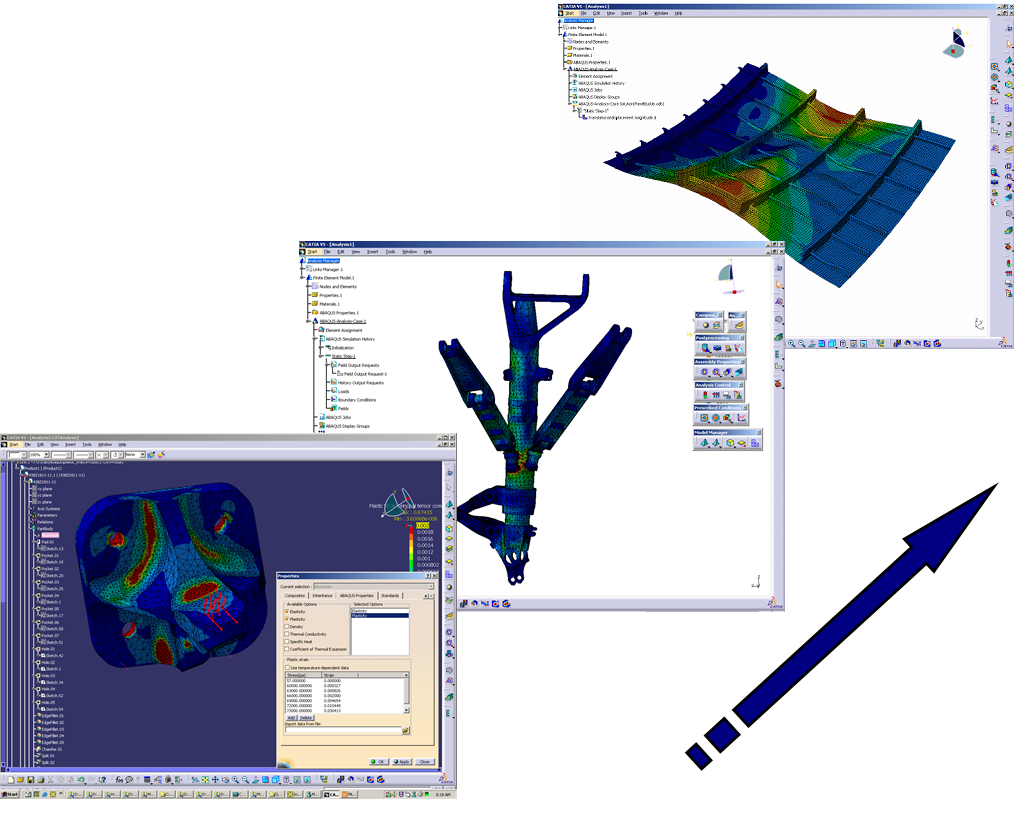Click the Import data from file field
This screenshot has height=815, width=1015.
(x=343, y=730)
